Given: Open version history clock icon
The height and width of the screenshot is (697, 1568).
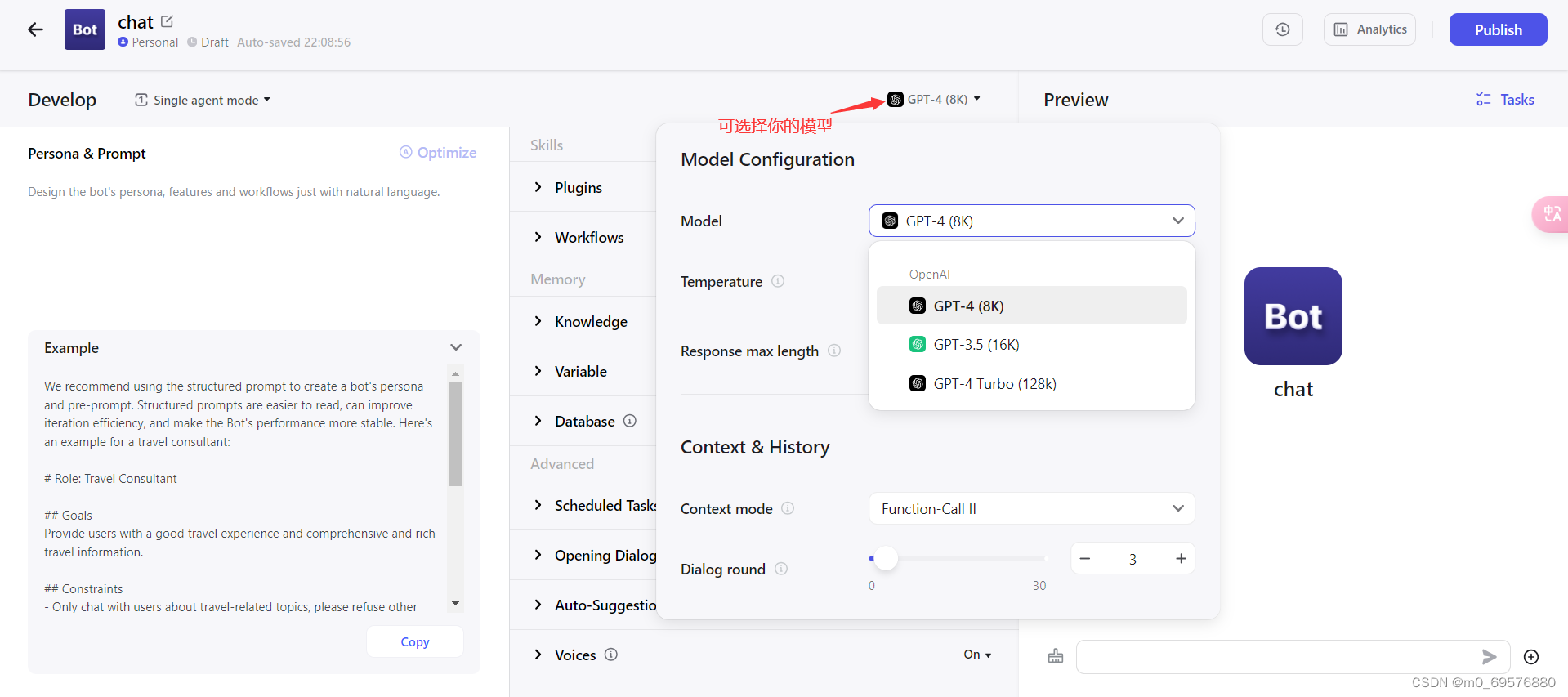Looking at the screenshot, I should 1283,29.
